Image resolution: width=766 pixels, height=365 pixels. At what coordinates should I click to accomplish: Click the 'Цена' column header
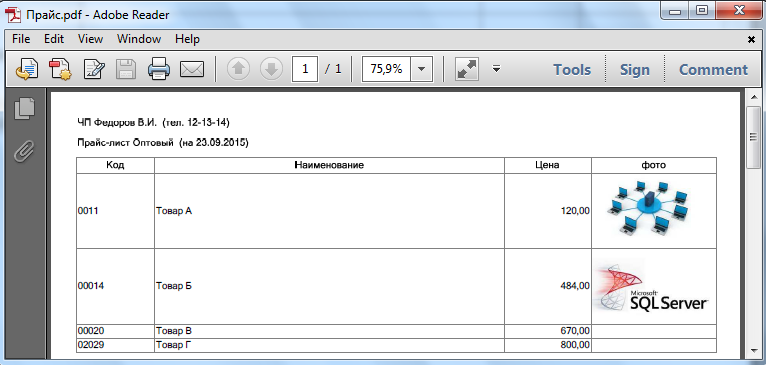[548, 165]
